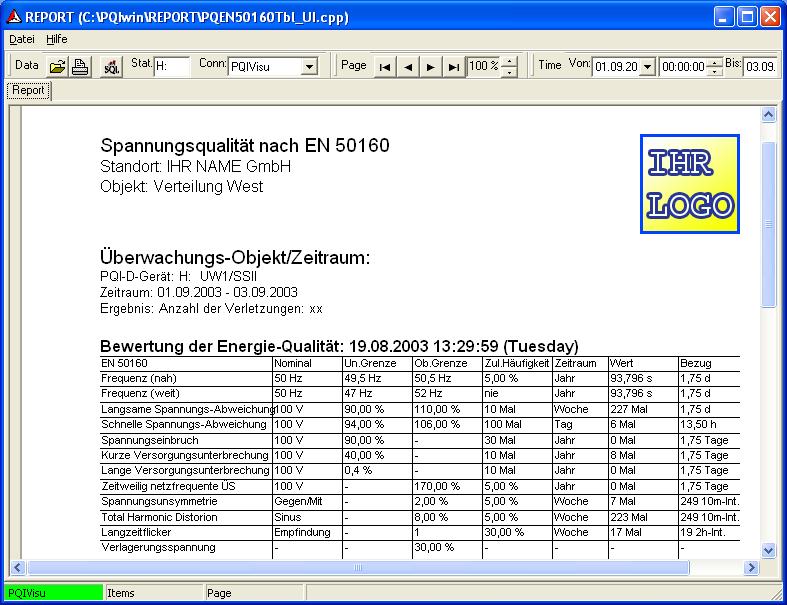Click the Objekt: Verteilung West line
This screenshot has width=787, height=605.
click(x=182, y=186)
